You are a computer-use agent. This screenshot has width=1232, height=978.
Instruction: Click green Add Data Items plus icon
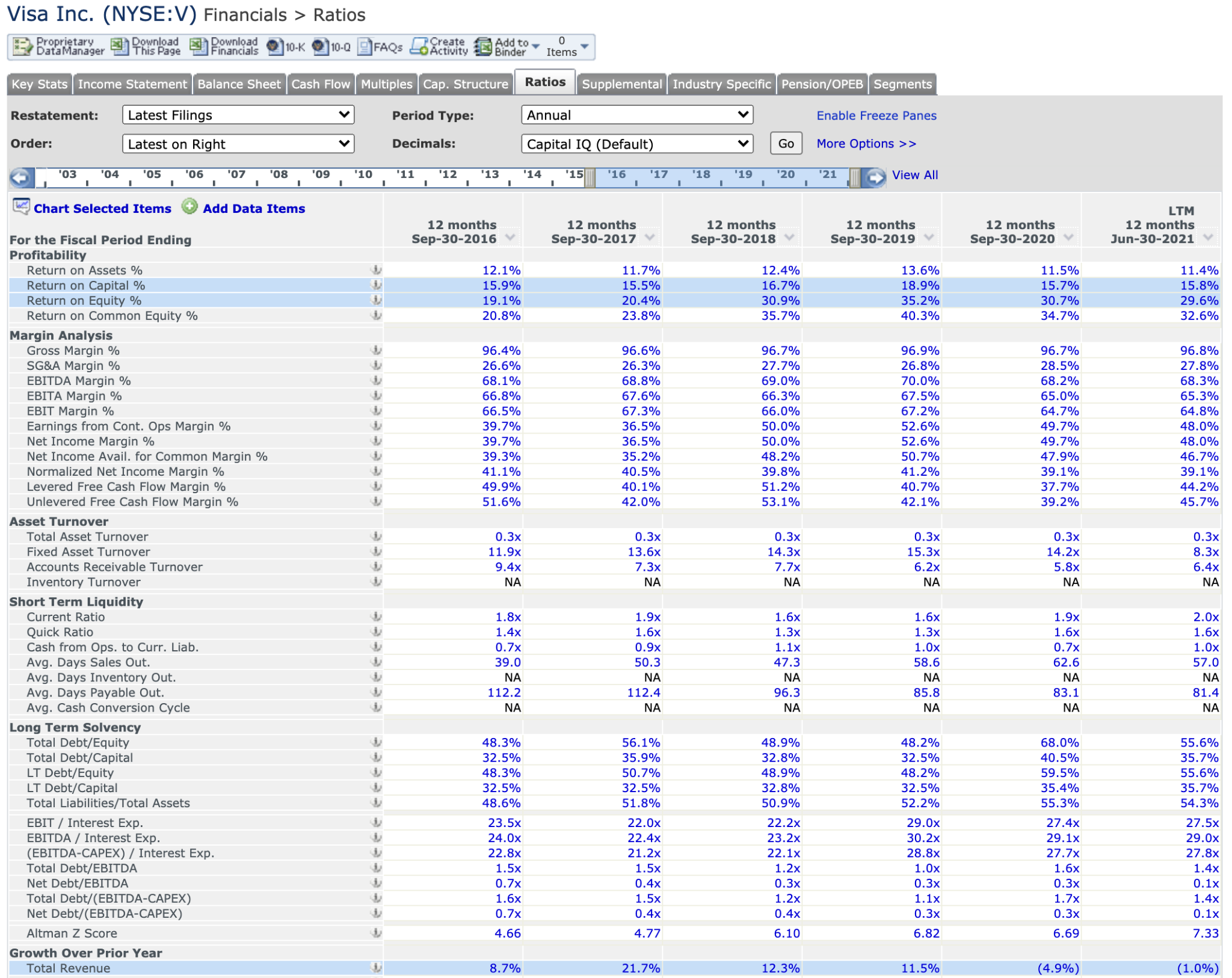[189, 207]
